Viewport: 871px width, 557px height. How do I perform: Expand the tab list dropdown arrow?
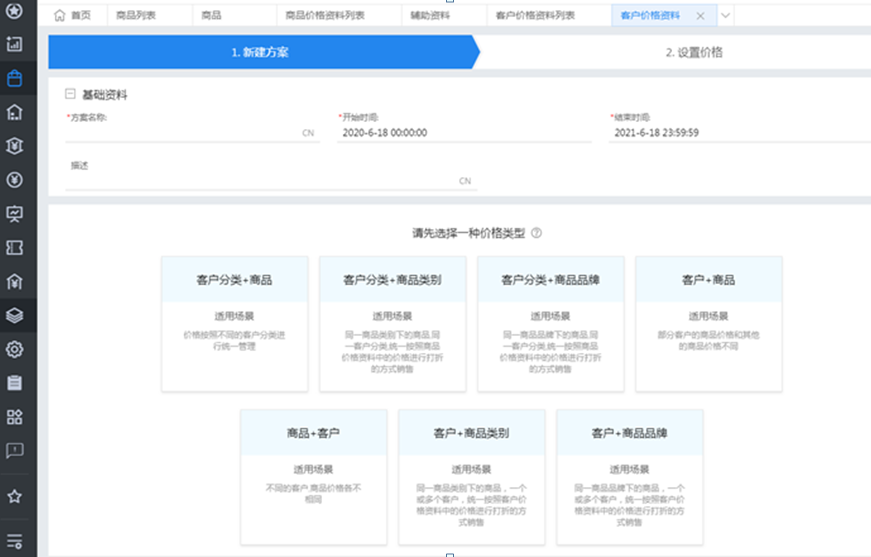[725, 16]
